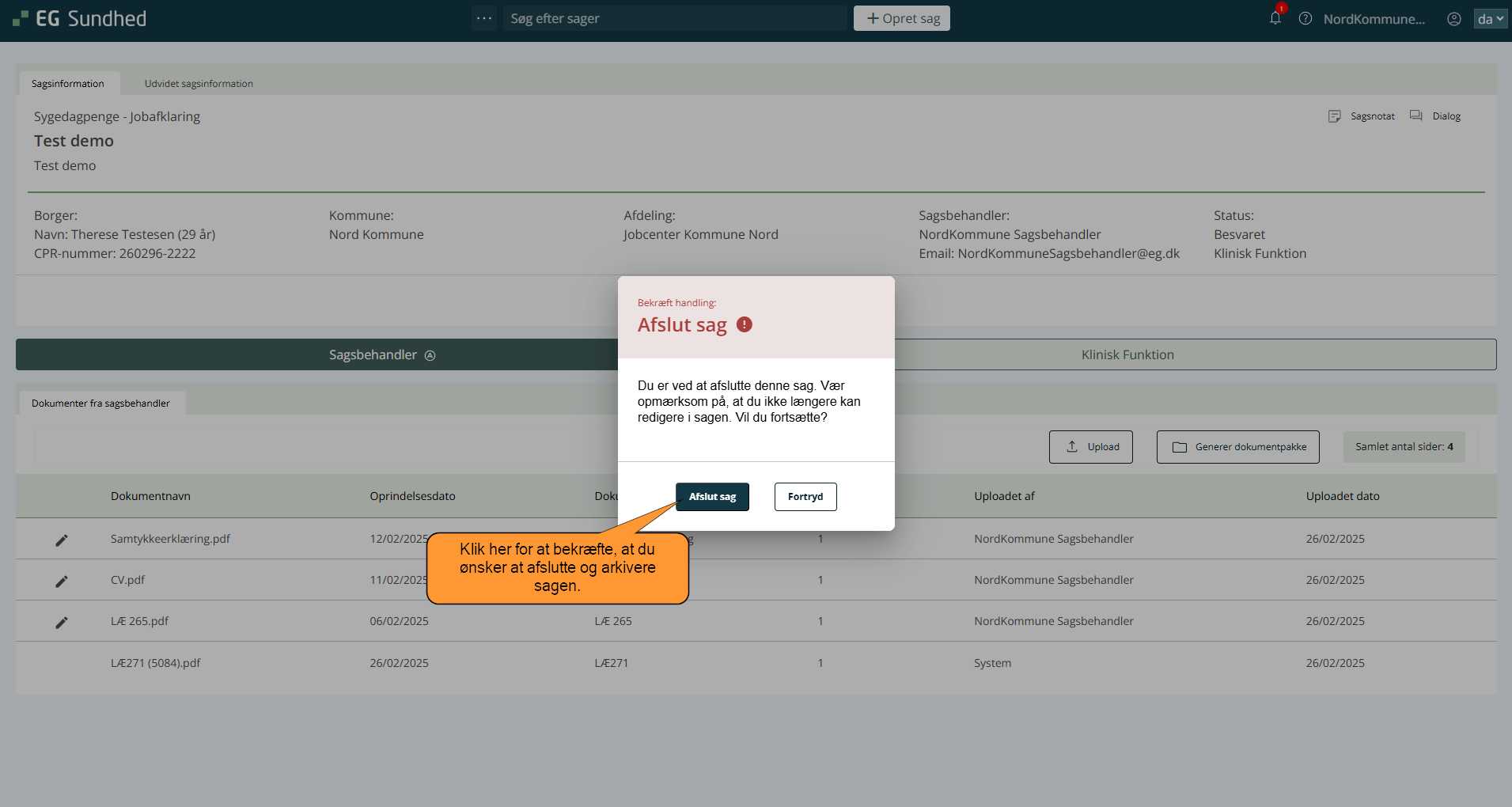1512x807 pixels.
Task: Click the Søg efter sager search field
Action: (674, 18)
